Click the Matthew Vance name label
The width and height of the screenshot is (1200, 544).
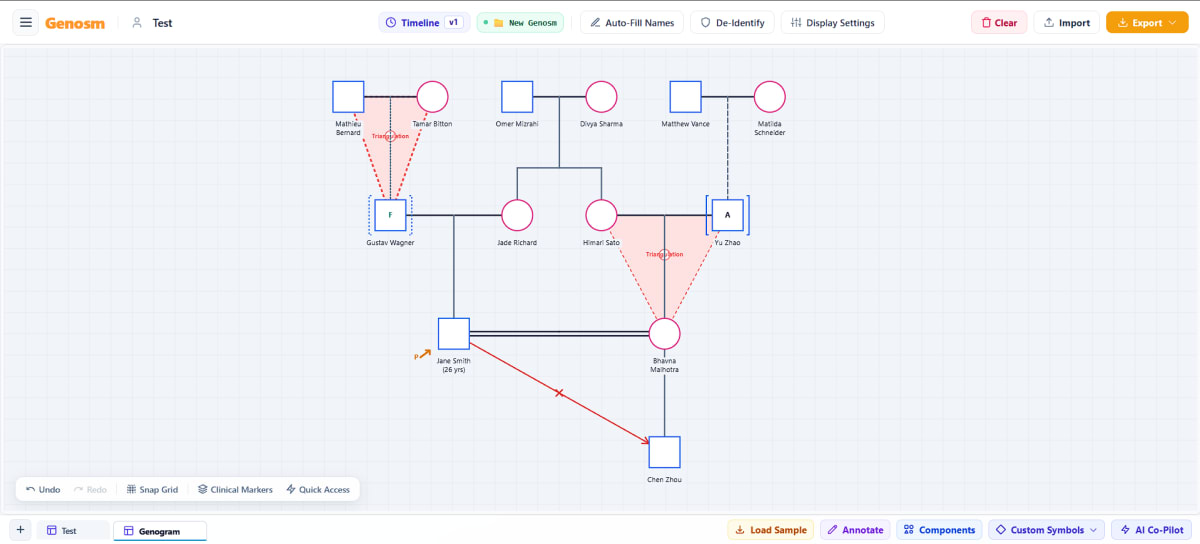pyautogui.click(x=685, y=124)
